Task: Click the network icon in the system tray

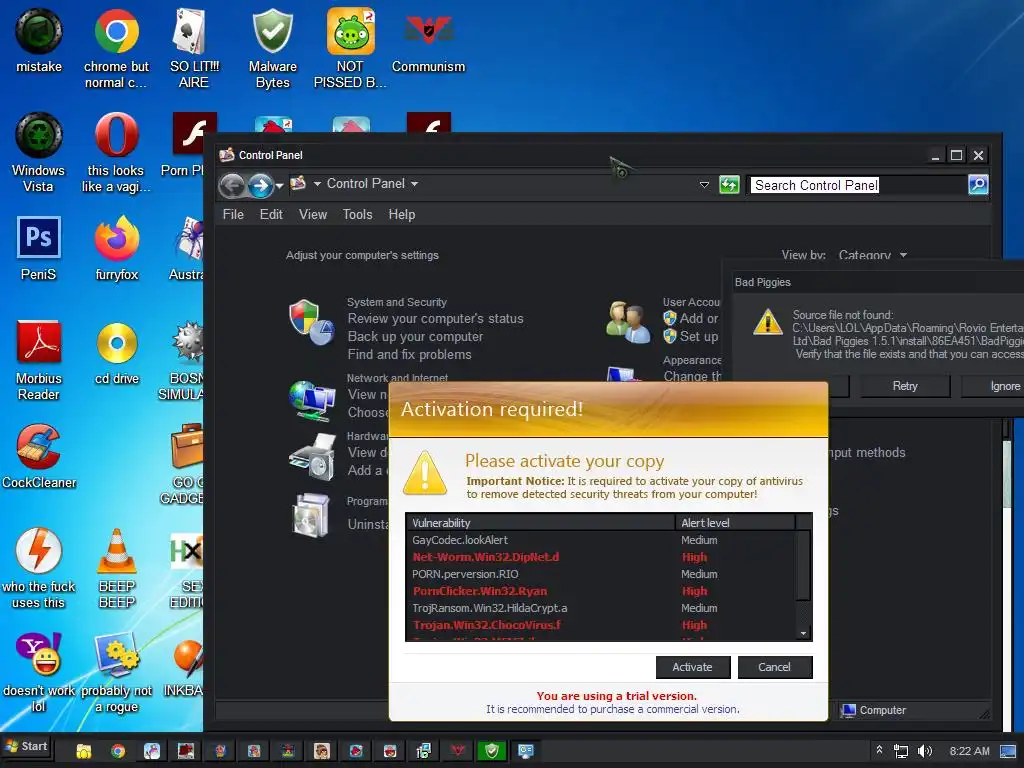Action: pos(901,751)
